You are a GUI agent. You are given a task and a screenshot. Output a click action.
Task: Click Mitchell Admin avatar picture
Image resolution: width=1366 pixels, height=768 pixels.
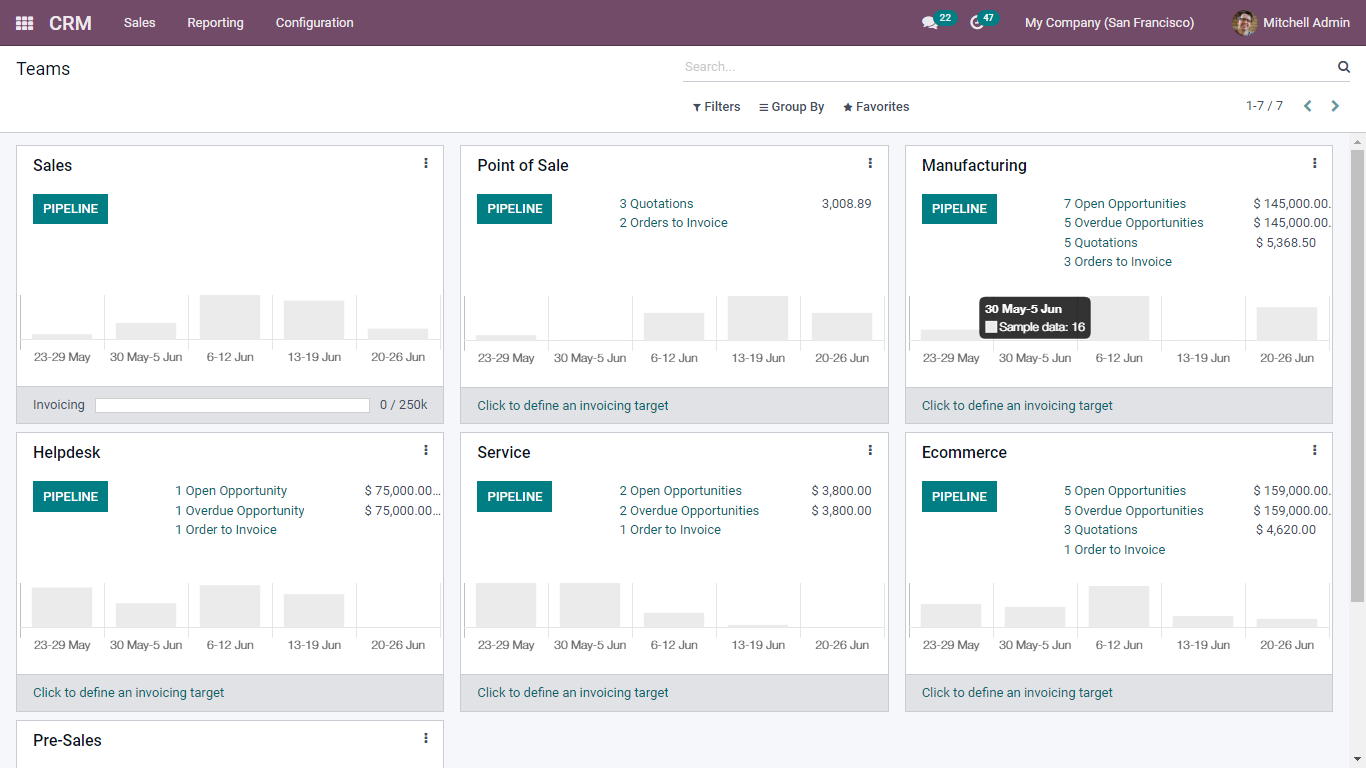tap(1244, 23)
